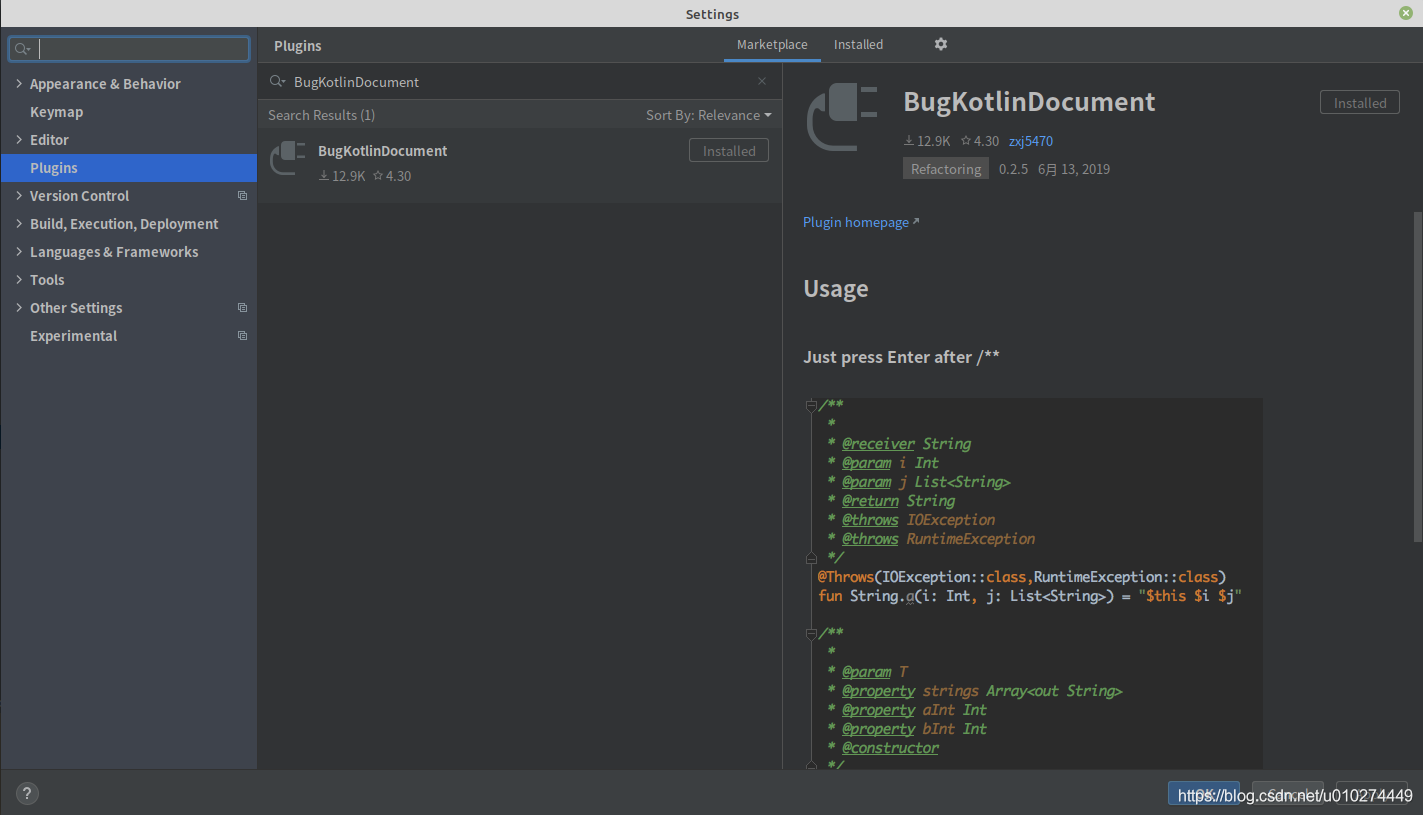Collapse first KDoc comment fold marker
Image resolution: width=1423 pixels, height=815 pixels.
(811, 405)
